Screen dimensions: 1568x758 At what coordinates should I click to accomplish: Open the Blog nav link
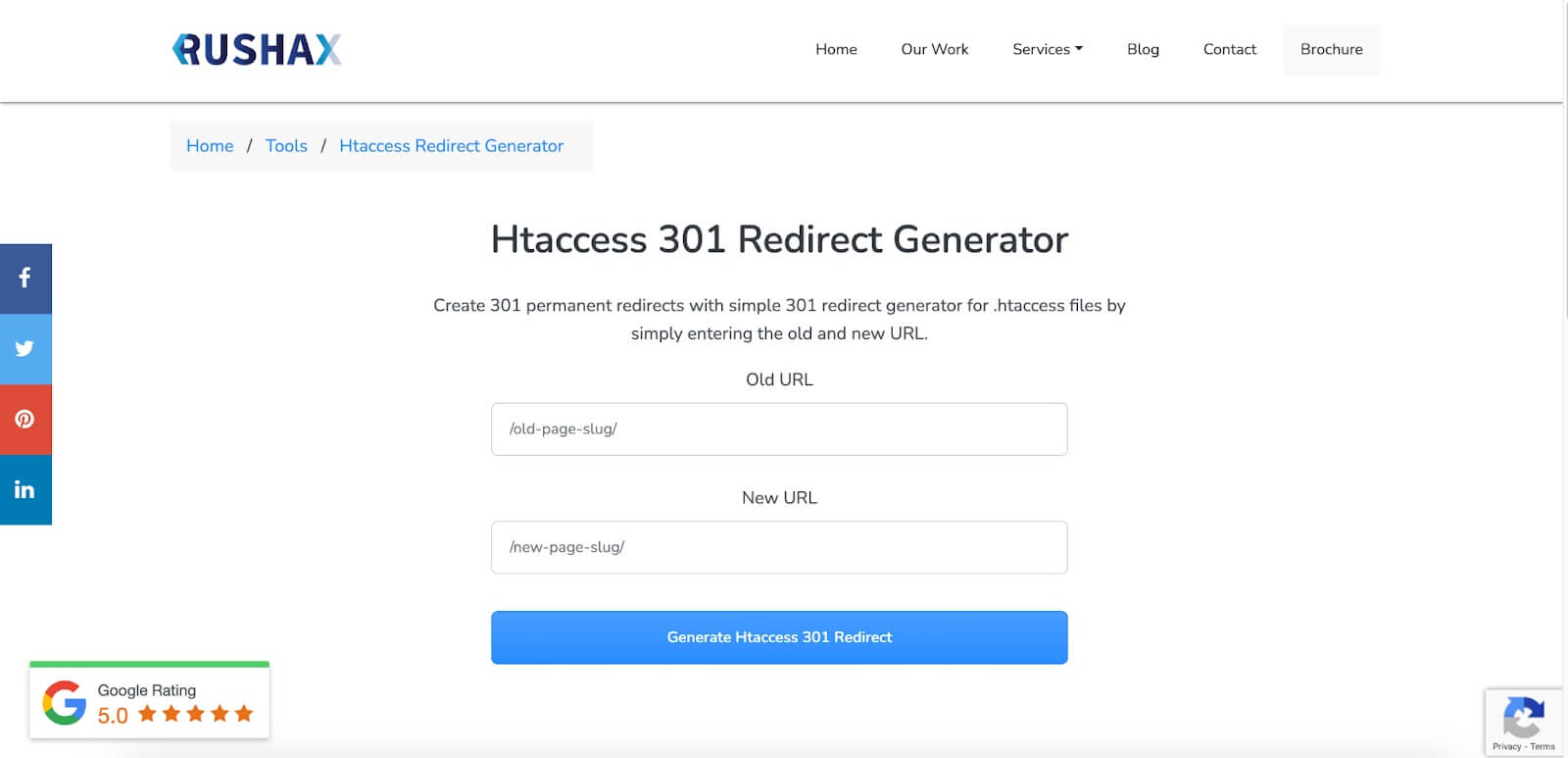pos(1143,49)
